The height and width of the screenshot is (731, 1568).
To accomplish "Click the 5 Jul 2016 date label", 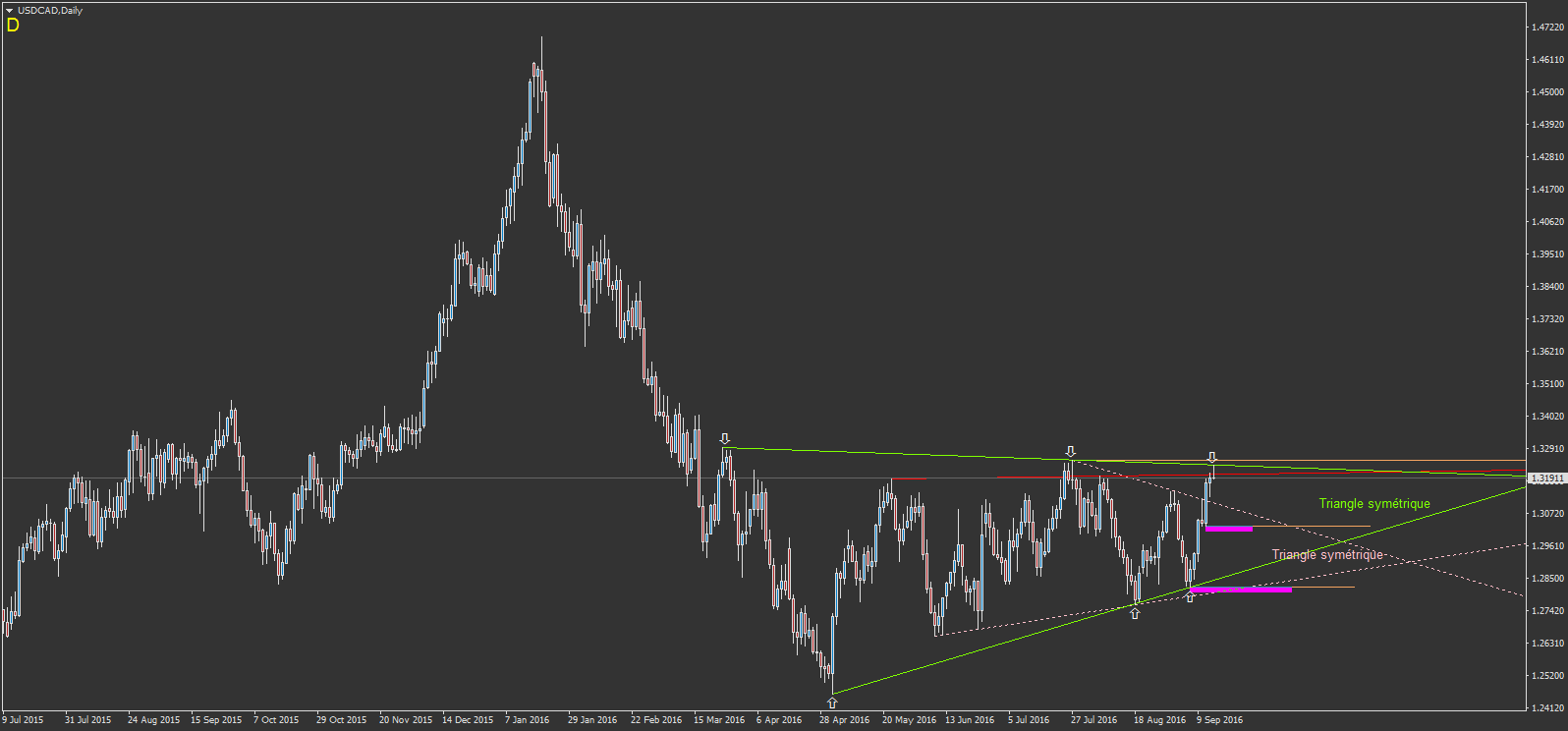I will point(1029,720).
